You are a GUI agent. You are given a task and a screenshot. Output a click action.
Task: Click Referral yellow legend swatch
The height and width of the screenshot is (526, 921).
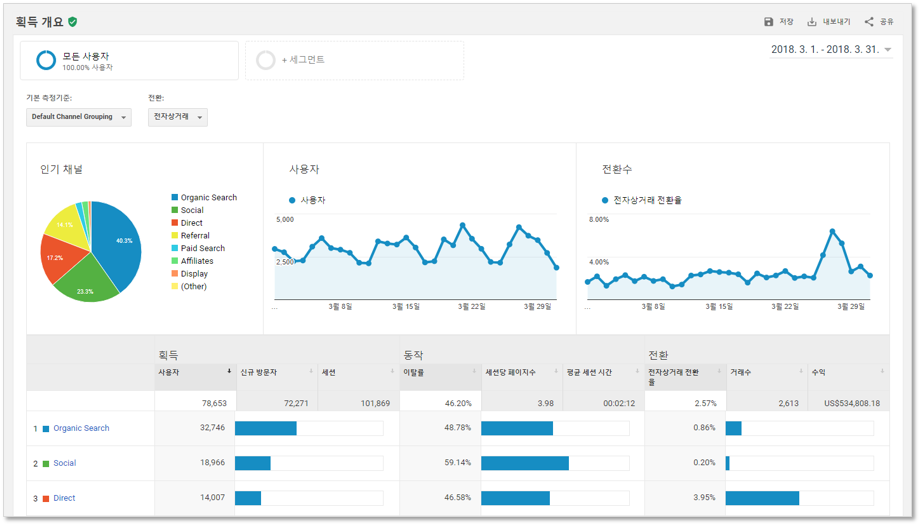click(x=174, y=235)
